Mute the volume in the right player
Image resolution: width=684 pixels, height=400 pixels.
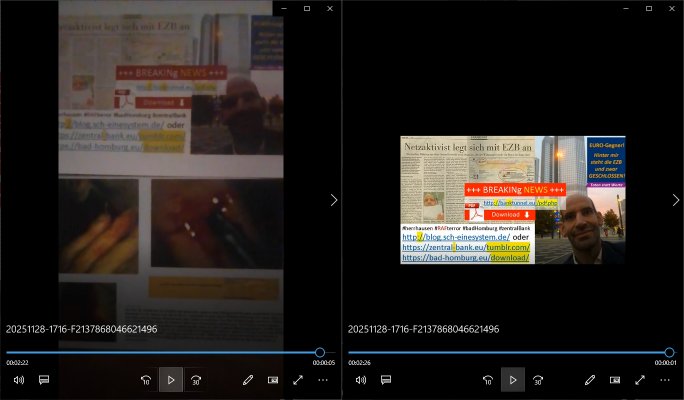360,380
